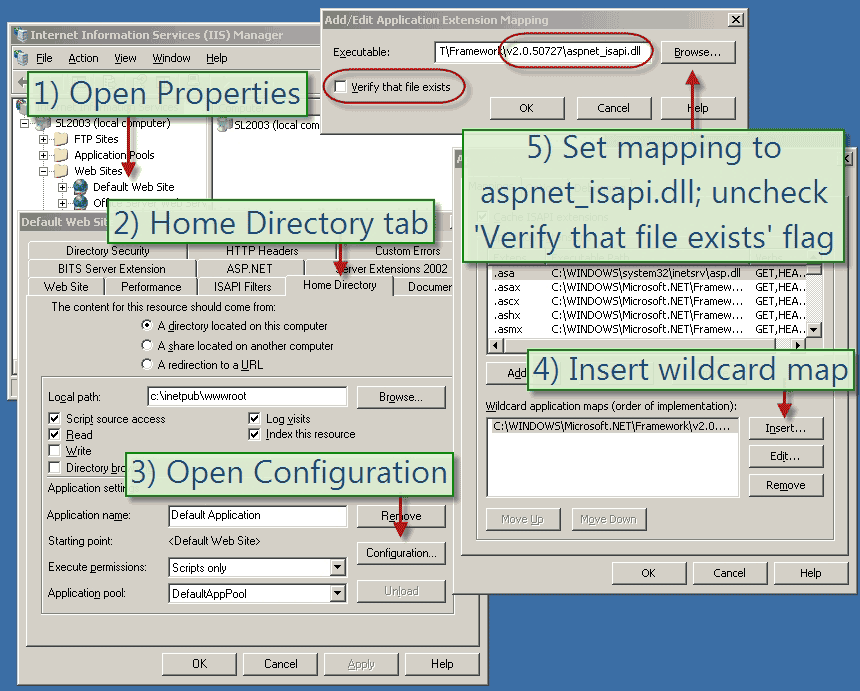
Task: Expand the FTP Sites tree node
Action: click(x=44, y=139)
